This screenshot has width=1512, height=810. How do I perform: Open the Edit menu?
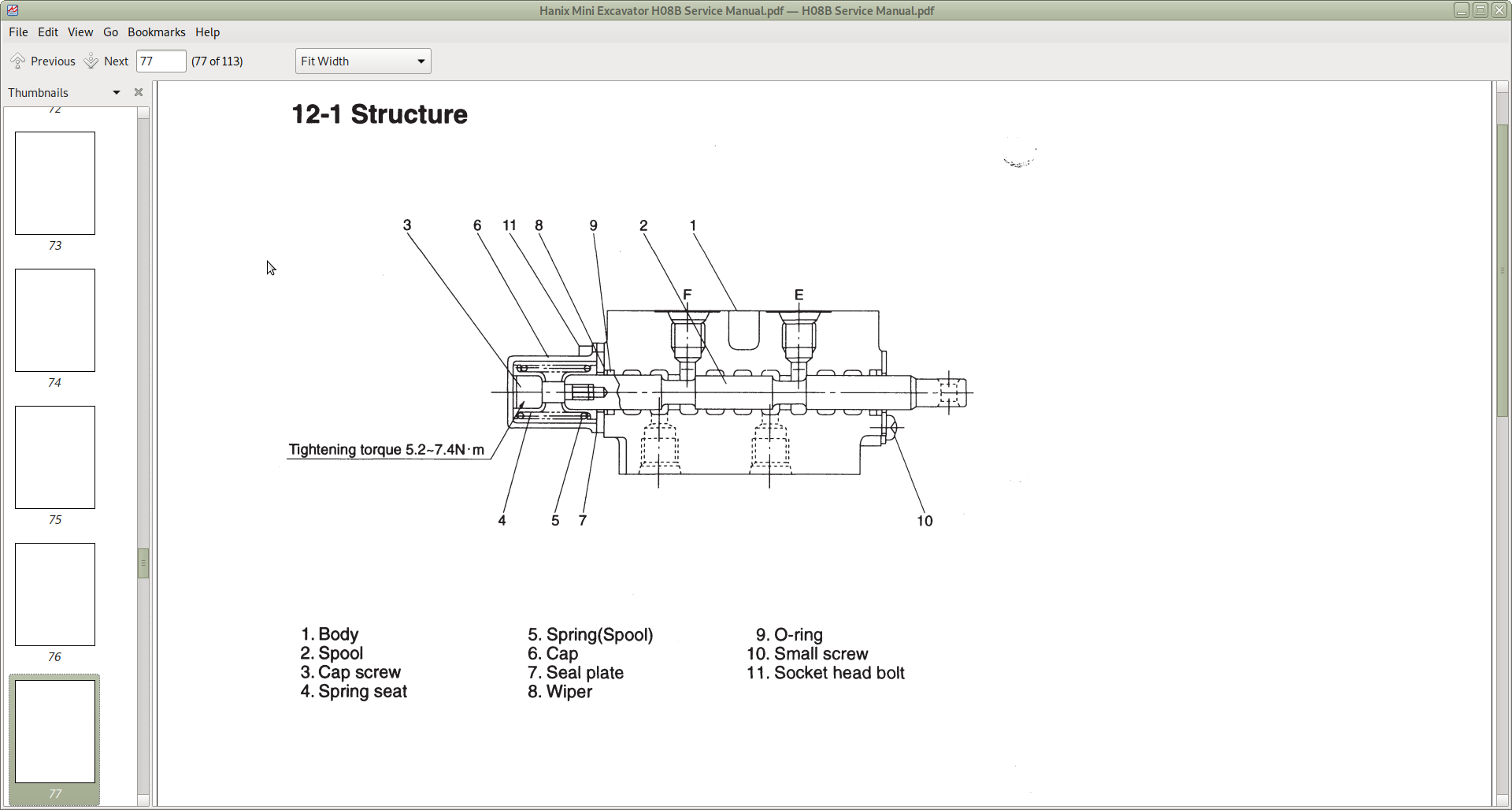point(48,32)
